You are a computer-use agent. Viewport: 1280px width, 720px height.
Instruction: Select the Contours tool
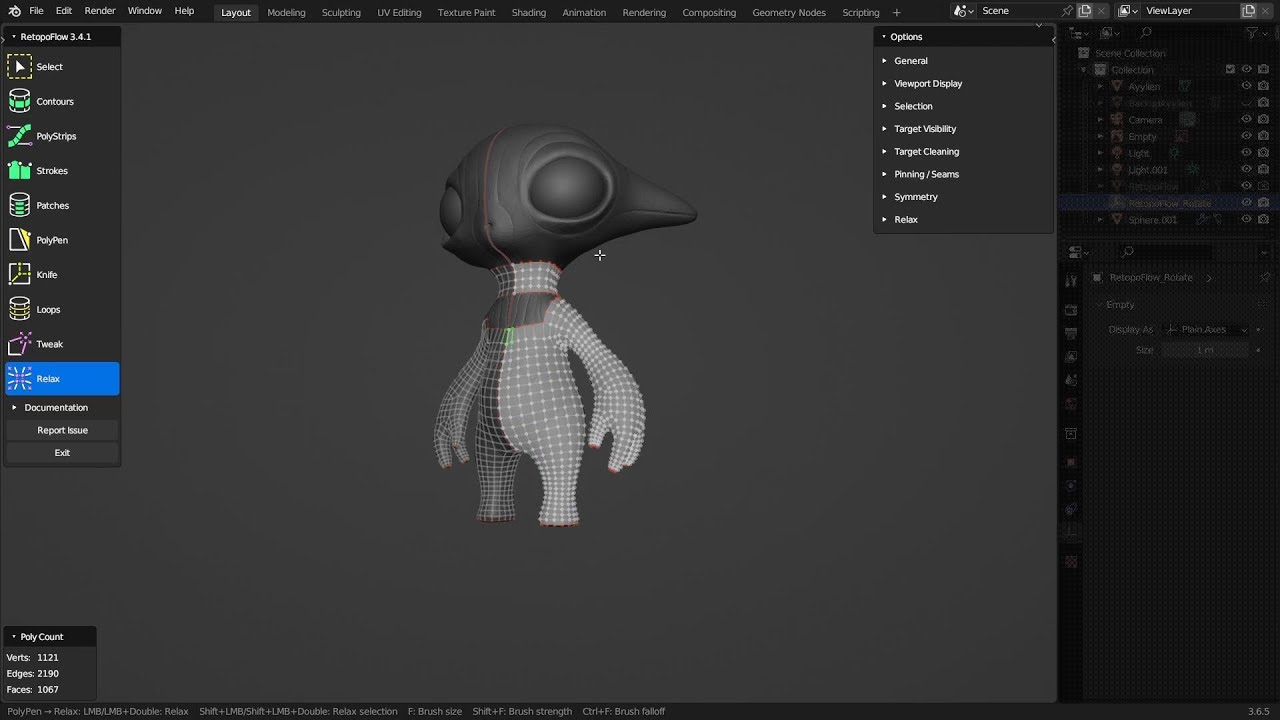[x=62, y=101]
